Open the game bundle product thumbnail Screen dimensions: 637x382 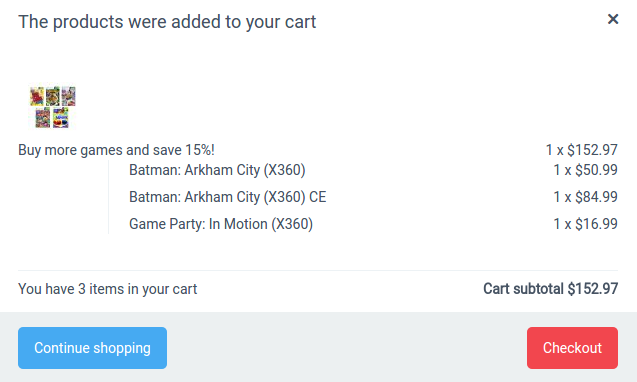point(52,107)
